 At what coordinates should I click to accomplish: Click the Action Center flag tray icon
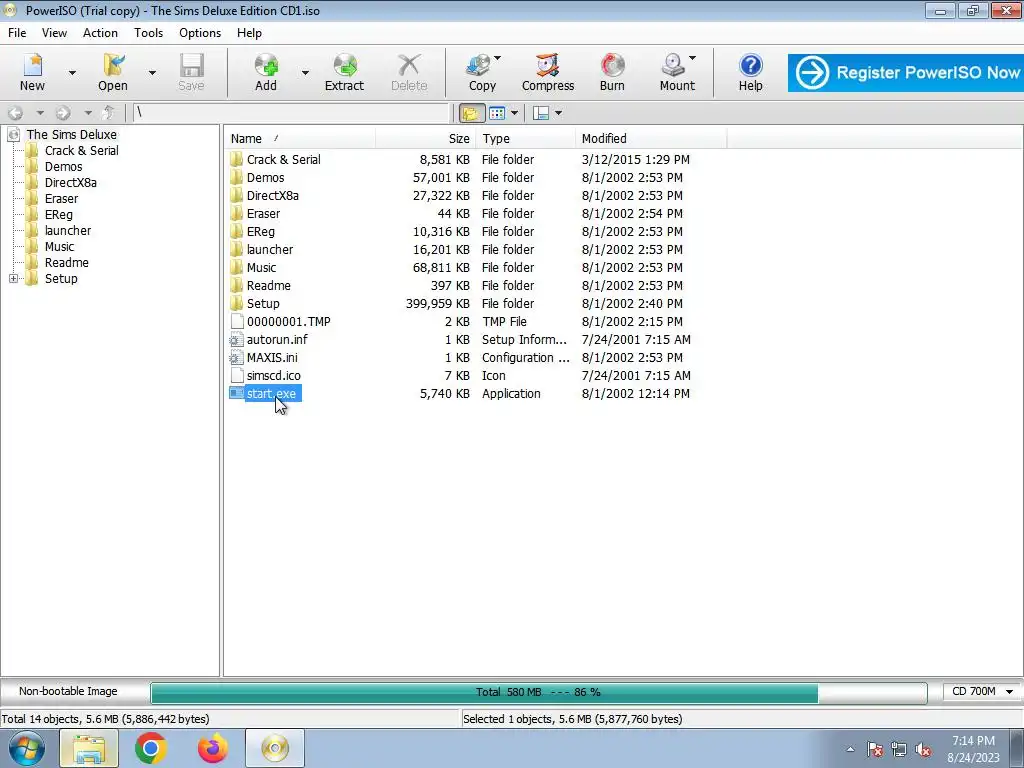tap(875, 750)
